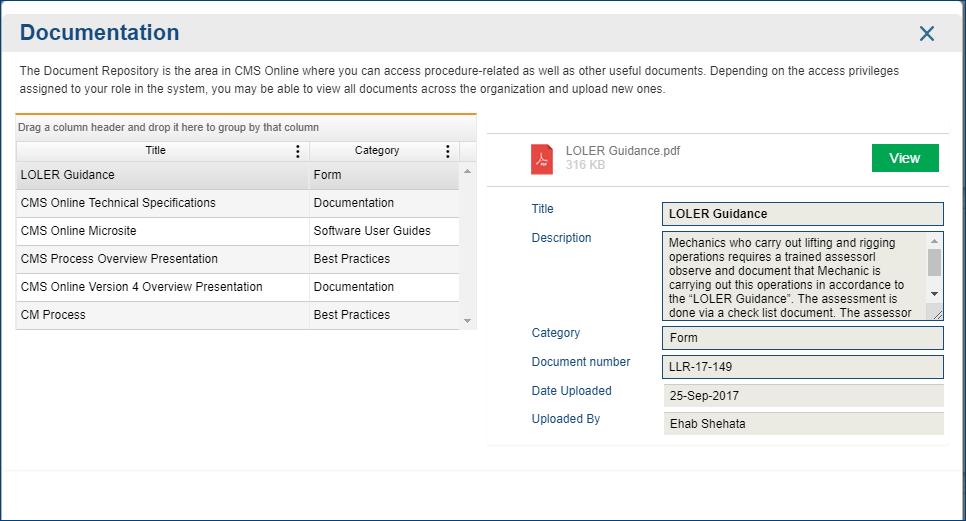966x521 pixels.
Task: Click the Description textarea resize handle
Action: (x=937, y=314)
